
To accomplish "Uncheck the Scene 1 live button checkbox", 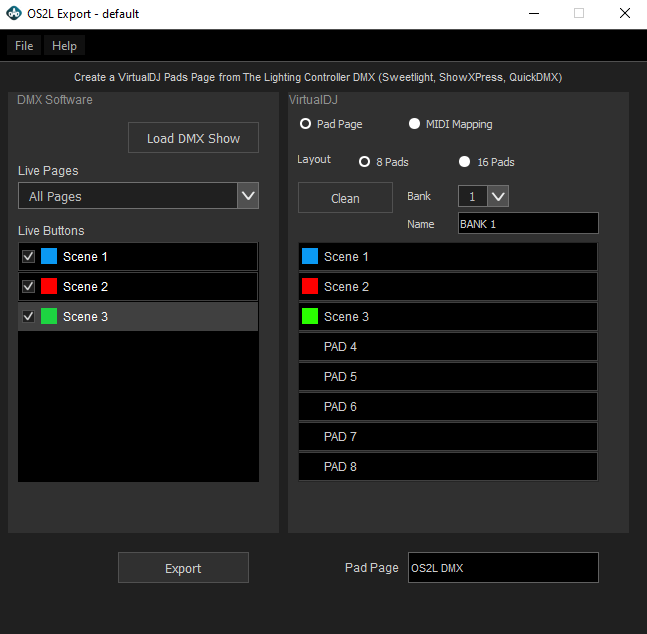I will point(28,256).
